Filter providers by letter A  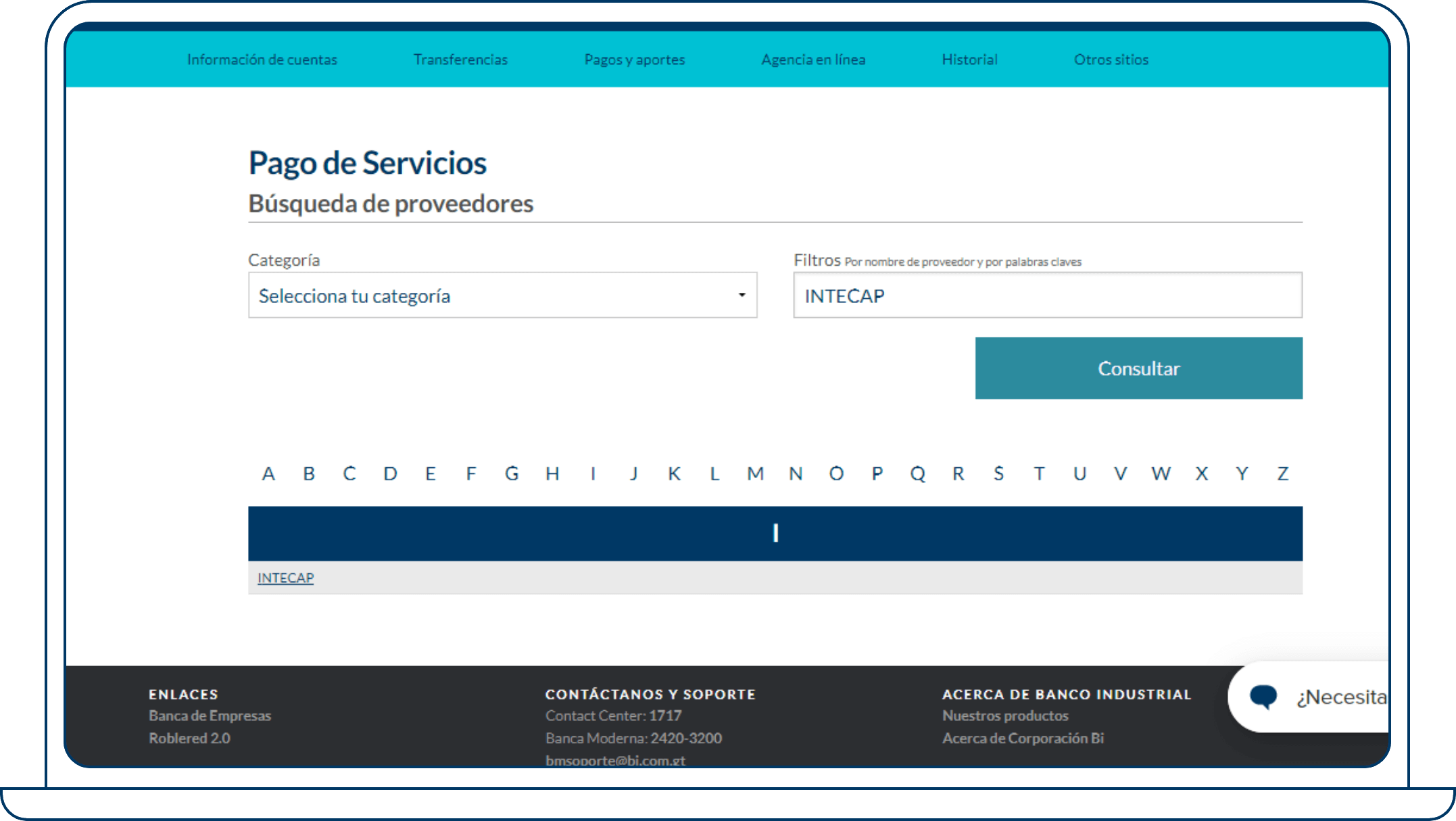click(268, 473)
